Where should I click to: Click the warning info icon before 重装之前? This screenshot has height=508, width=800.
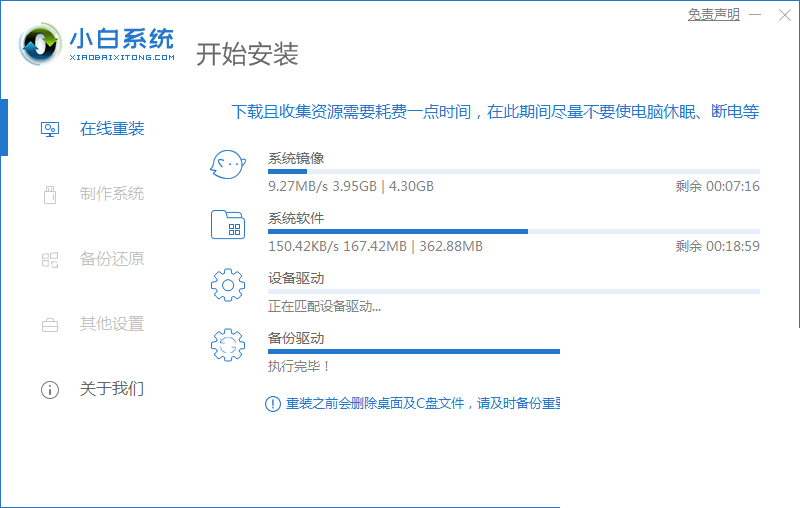click(x=272, y=403)
